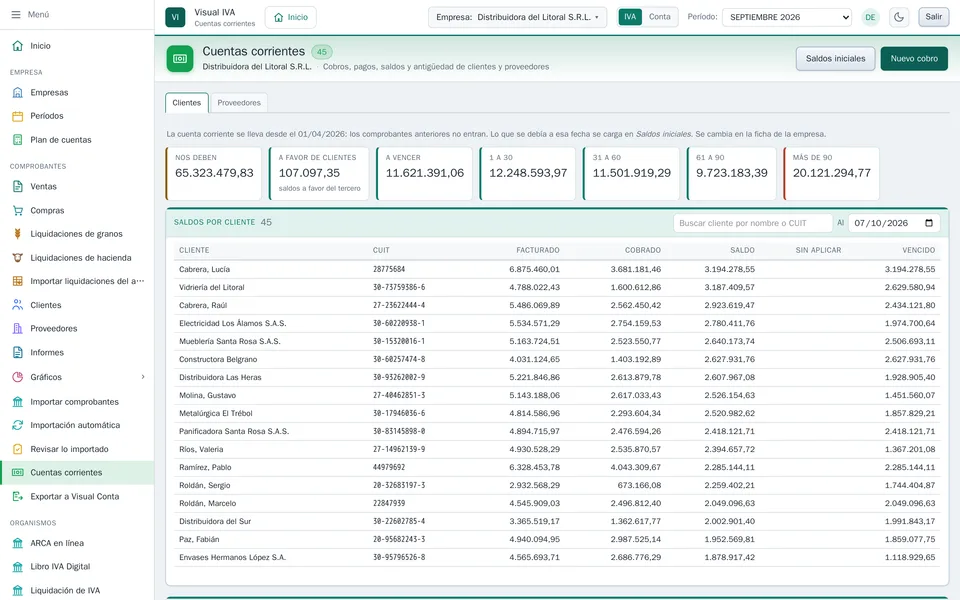Viewport: 960px width, 600px height.
Task: Click the Ventas document icon
Action: click(x=18, y=187)
